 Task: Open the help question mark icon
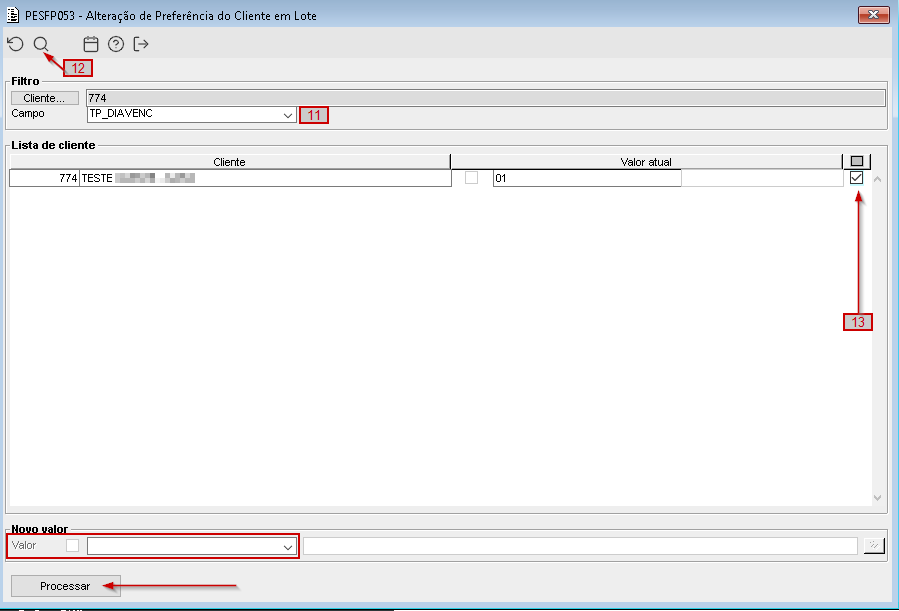[x=116, y=44]
